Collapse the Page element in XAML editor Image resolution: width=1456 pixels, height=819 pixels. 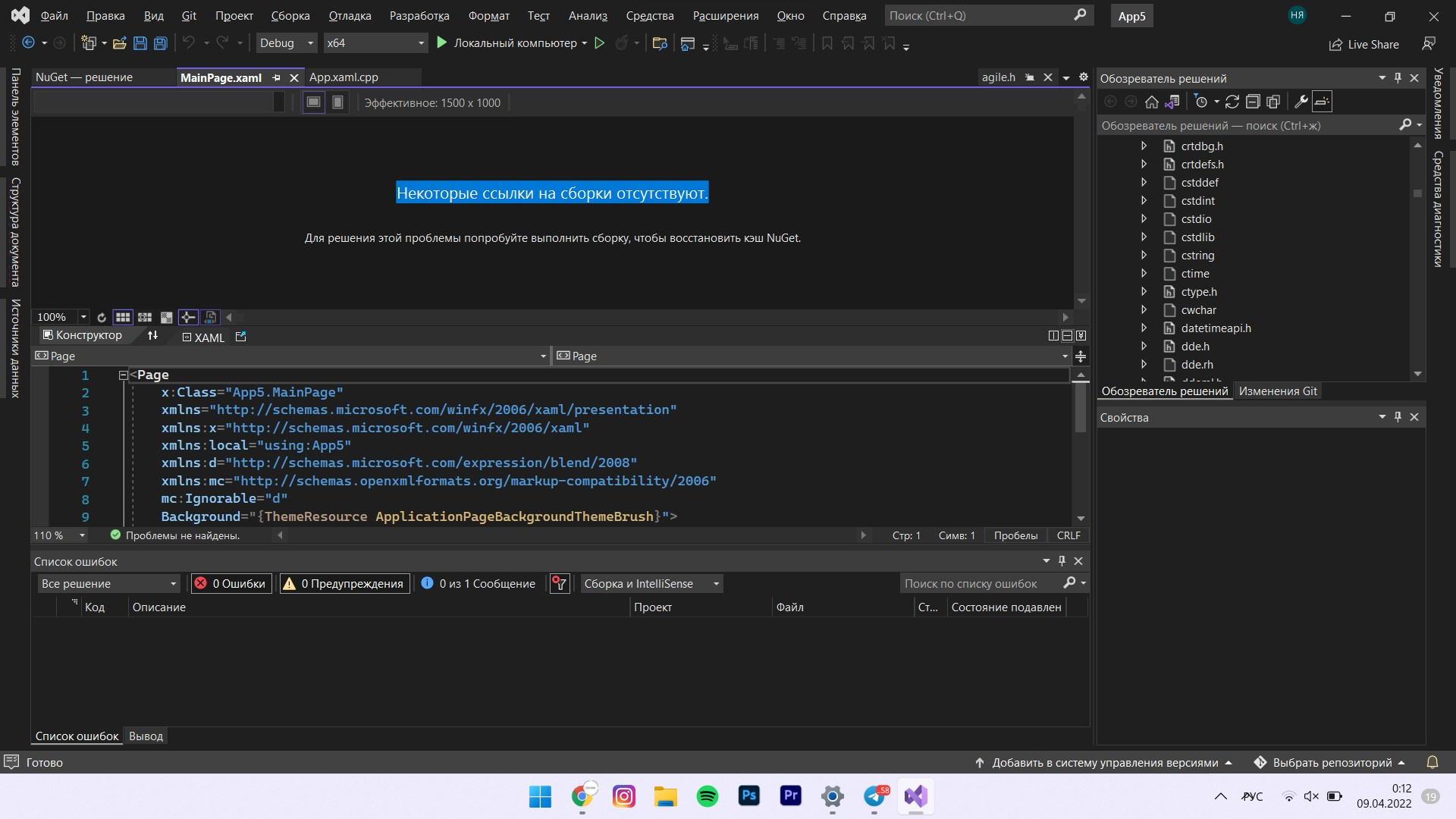pyautogui.click(x=123, y=375)
